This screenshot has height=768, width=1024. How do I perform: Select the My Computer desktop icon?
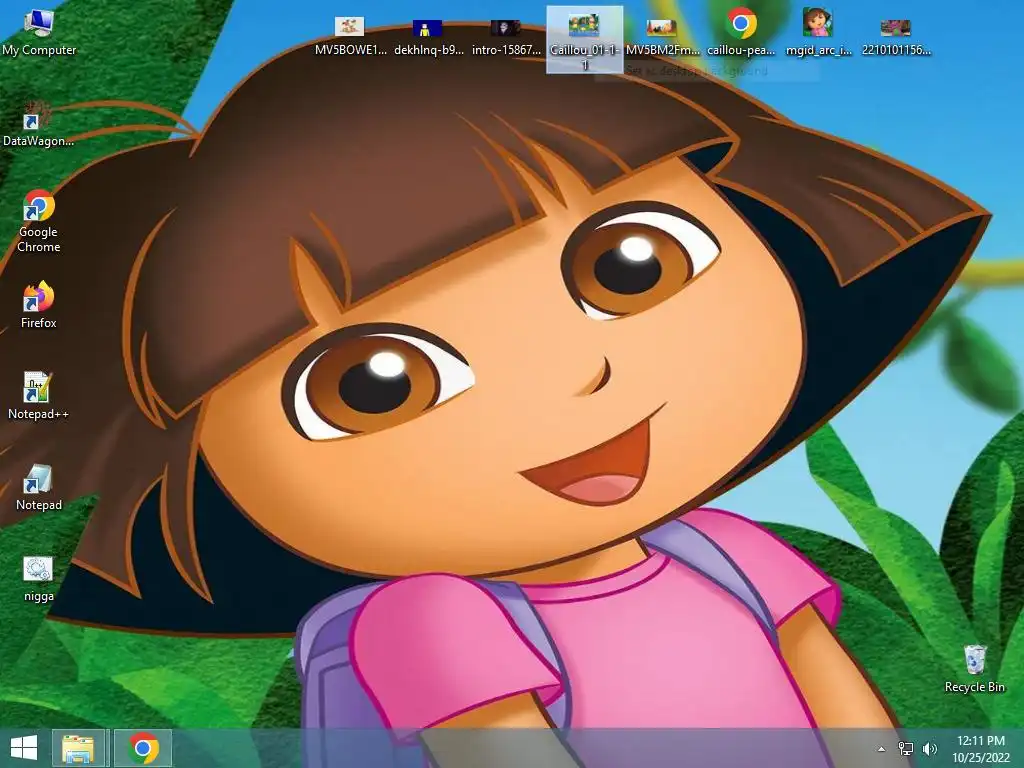tap(39, 33)
